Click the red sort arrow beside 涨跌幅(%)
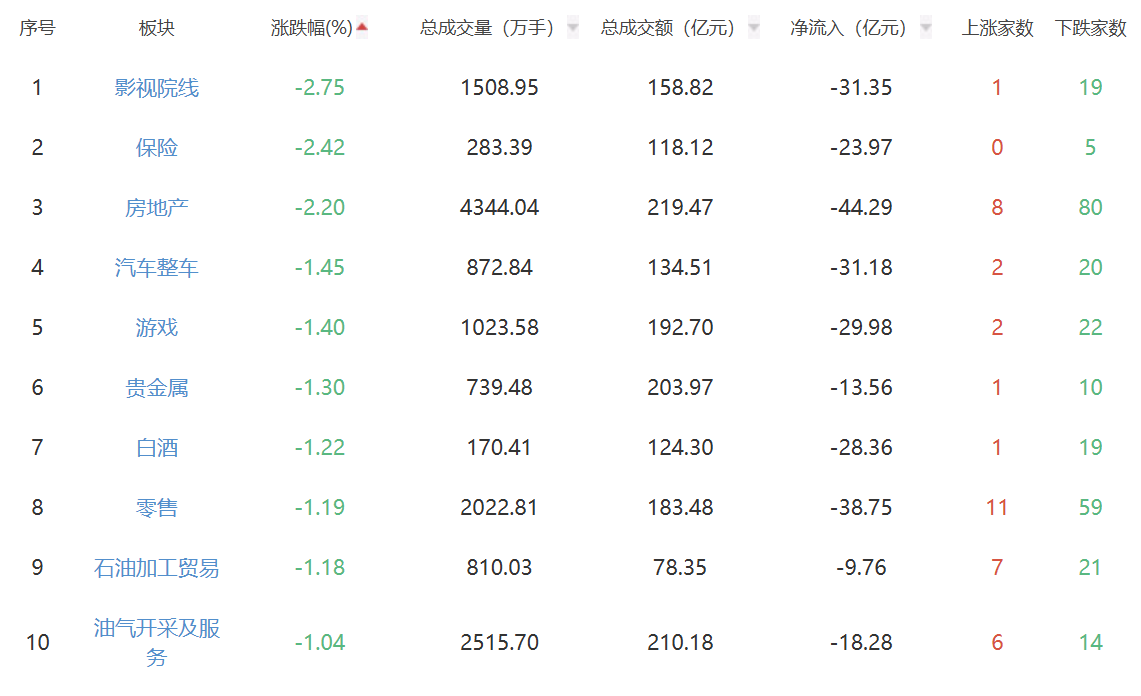The height and width of the screenshot is (696, 1141). pyautogui.click(x=362, y=28)
